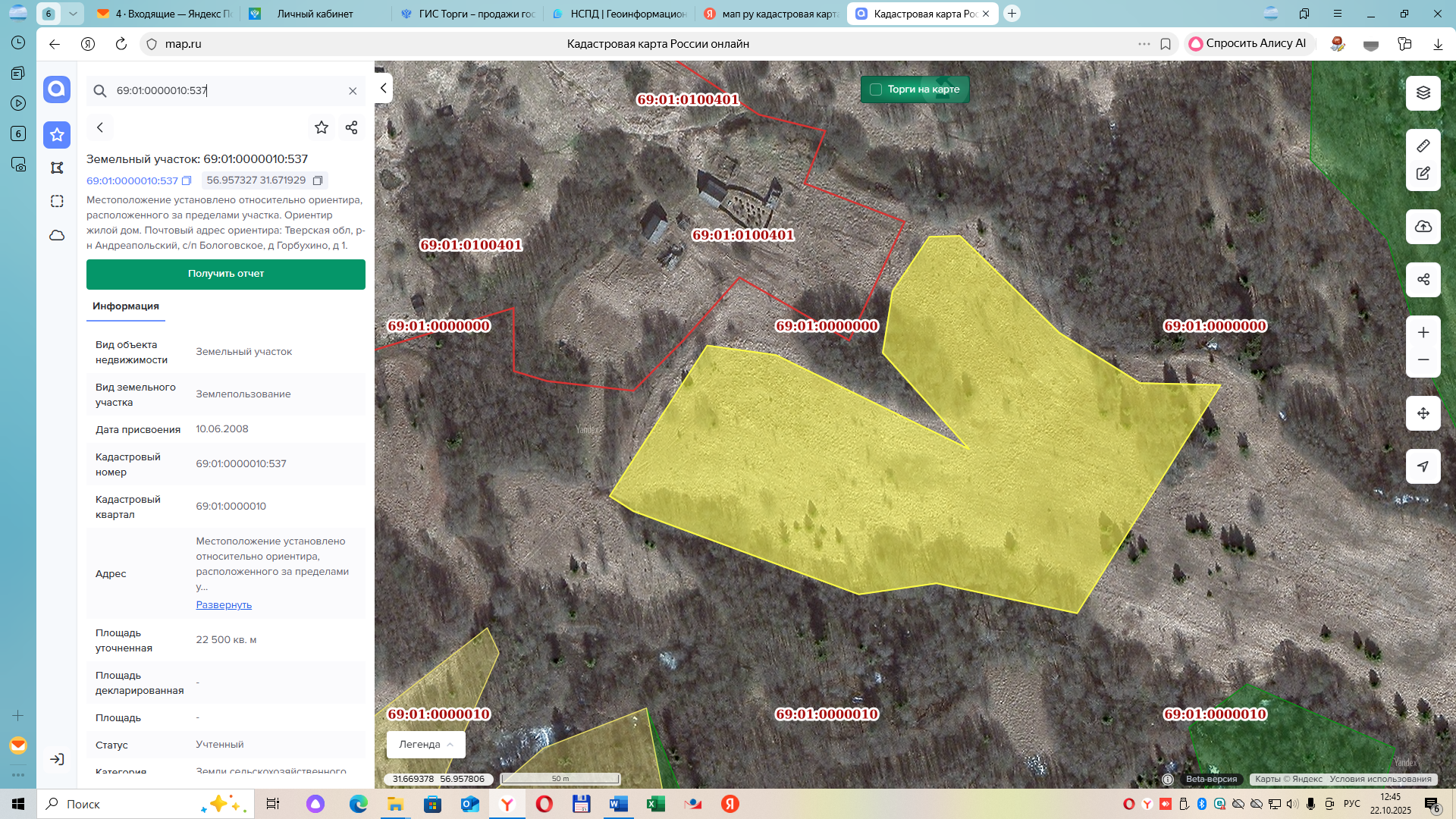The width and height of the screenshot is (1456, 819).
Task: Add parcel to favorites with star
Action: [322, 127]
